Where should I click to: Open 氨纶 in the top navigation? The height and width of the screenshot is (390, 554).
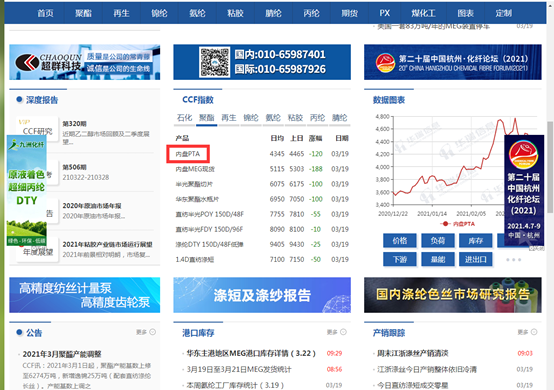197,13
